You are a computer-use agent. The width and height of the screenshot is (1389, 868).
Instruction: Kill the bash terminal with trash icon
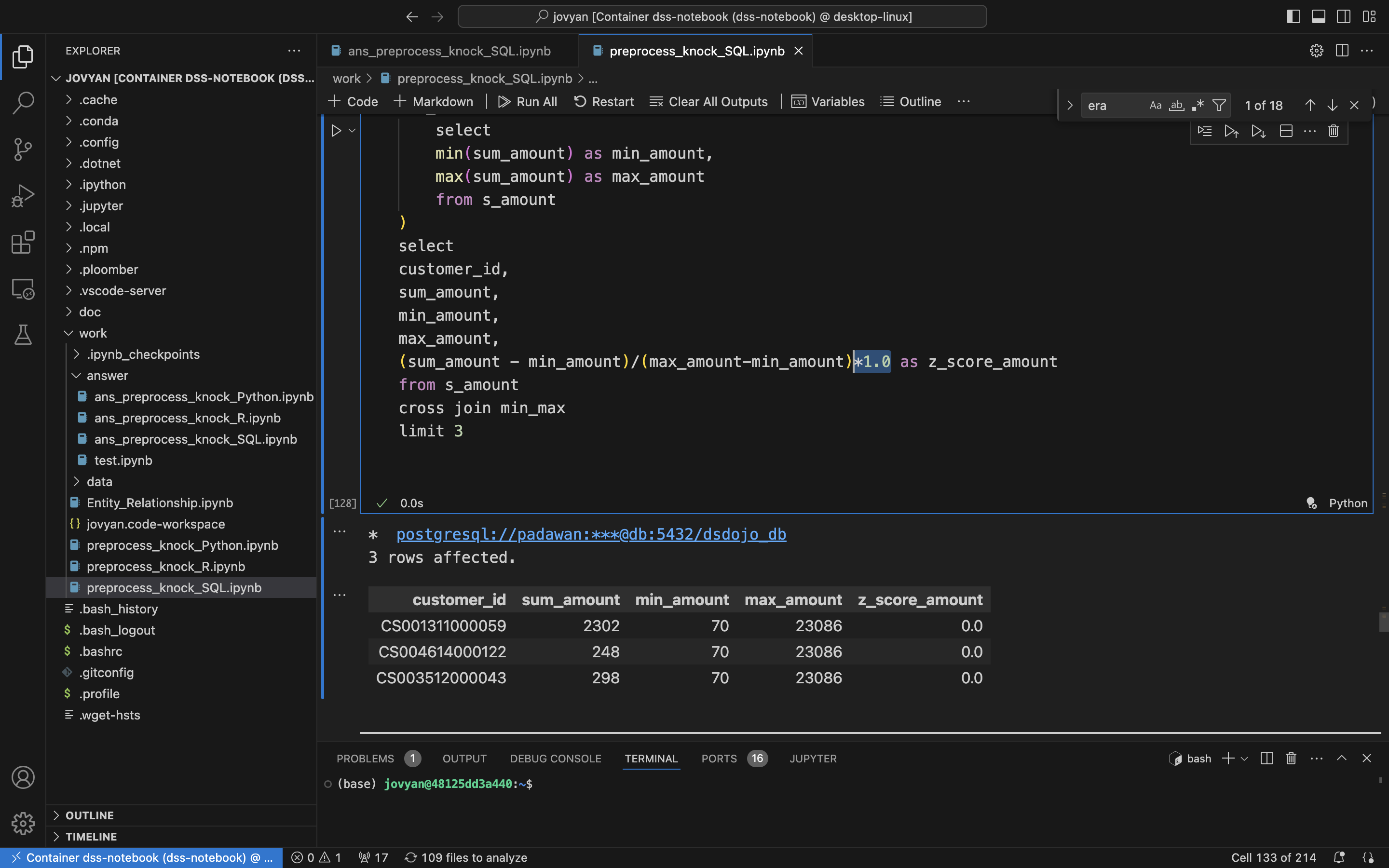pyautogui.click(x=1291, y=759)
